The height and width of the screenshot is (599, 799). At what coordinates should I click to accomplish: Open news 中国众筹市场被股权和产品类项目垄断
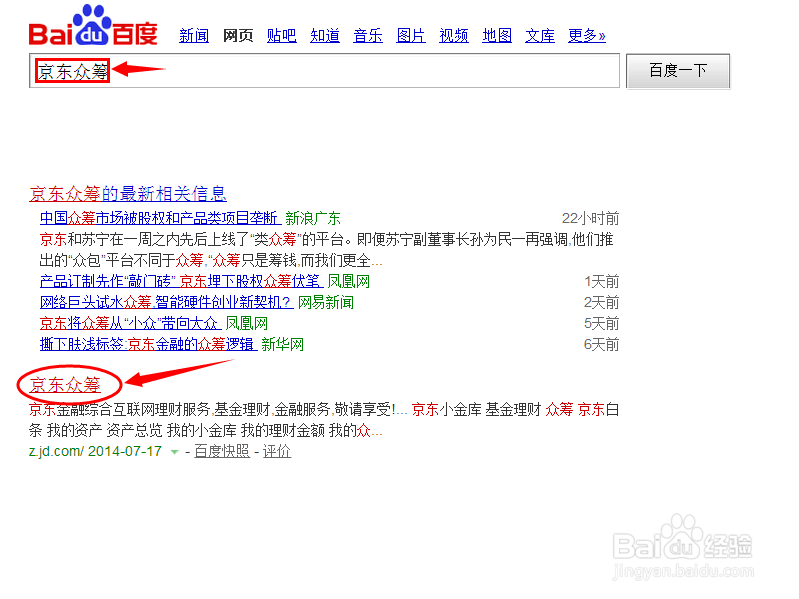[160, 219]
